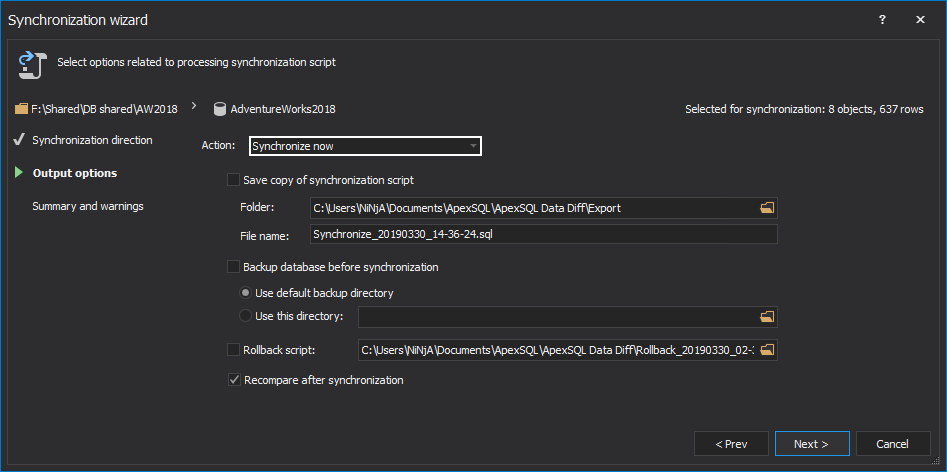Uncheck Recompare after synchronization
Screen dimensions: 947x472
234,380
